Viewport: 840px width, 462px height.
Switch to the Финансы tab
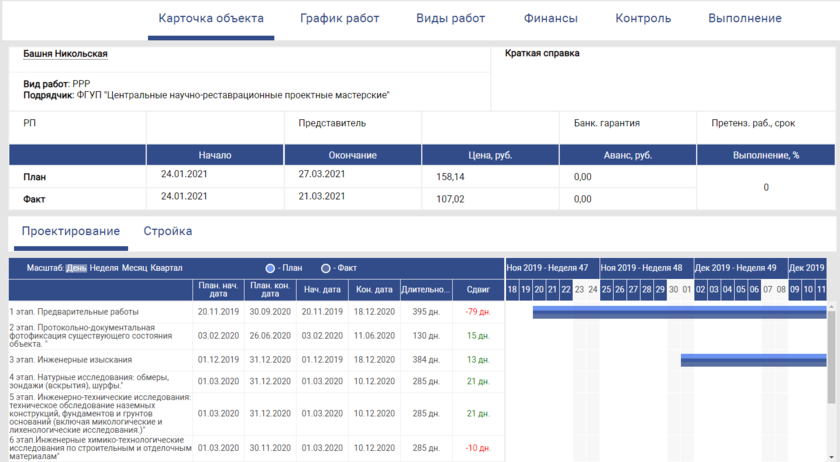(x=550, y=19)
